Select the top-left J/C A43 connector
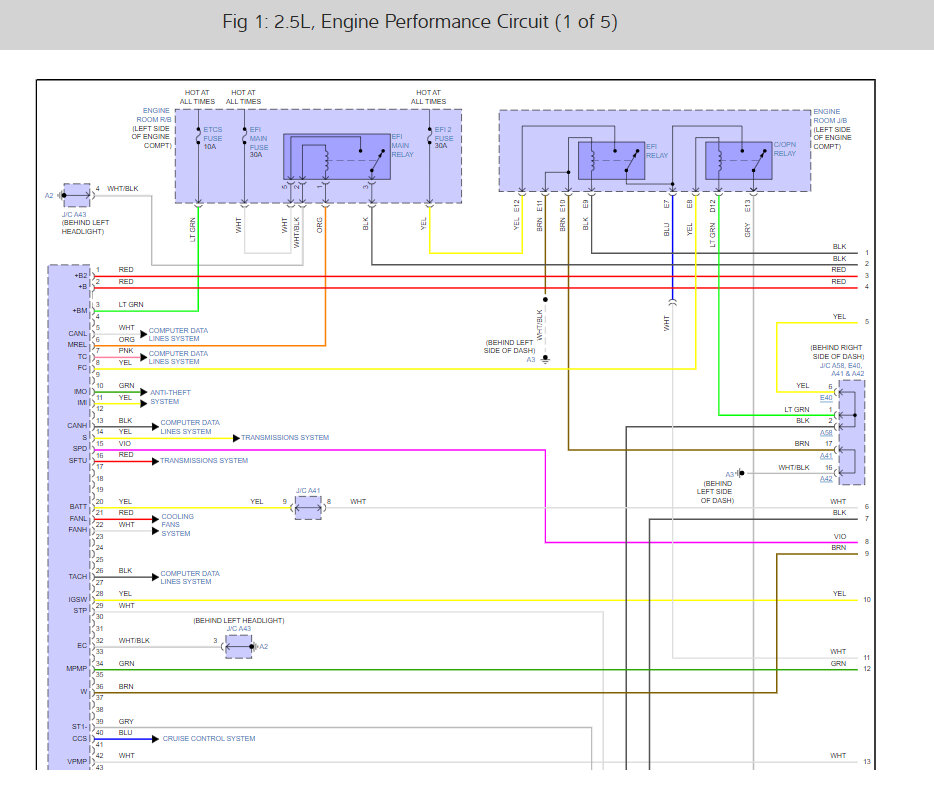 point(76,195)
